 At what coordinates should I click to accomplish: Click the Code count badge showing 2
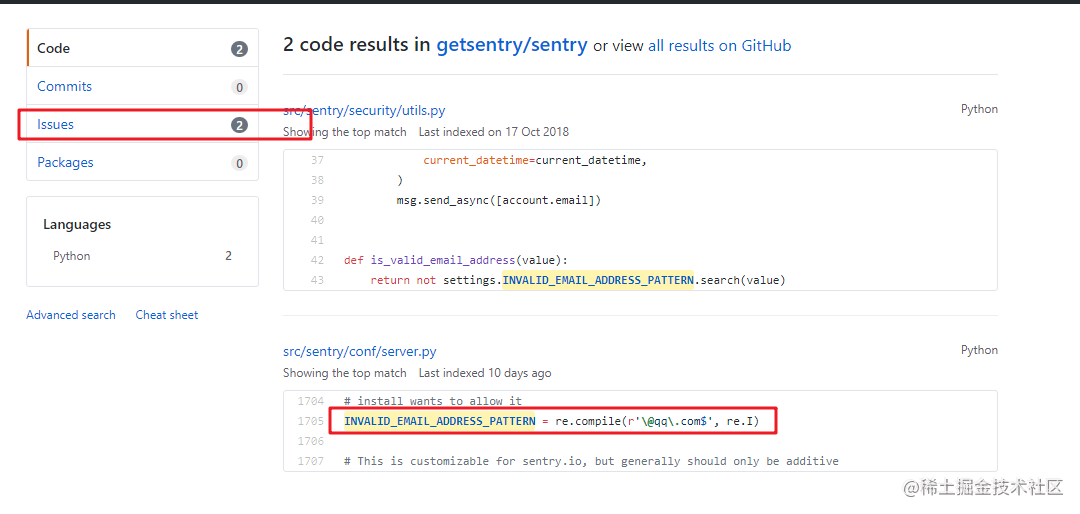(x=239, y=49)
